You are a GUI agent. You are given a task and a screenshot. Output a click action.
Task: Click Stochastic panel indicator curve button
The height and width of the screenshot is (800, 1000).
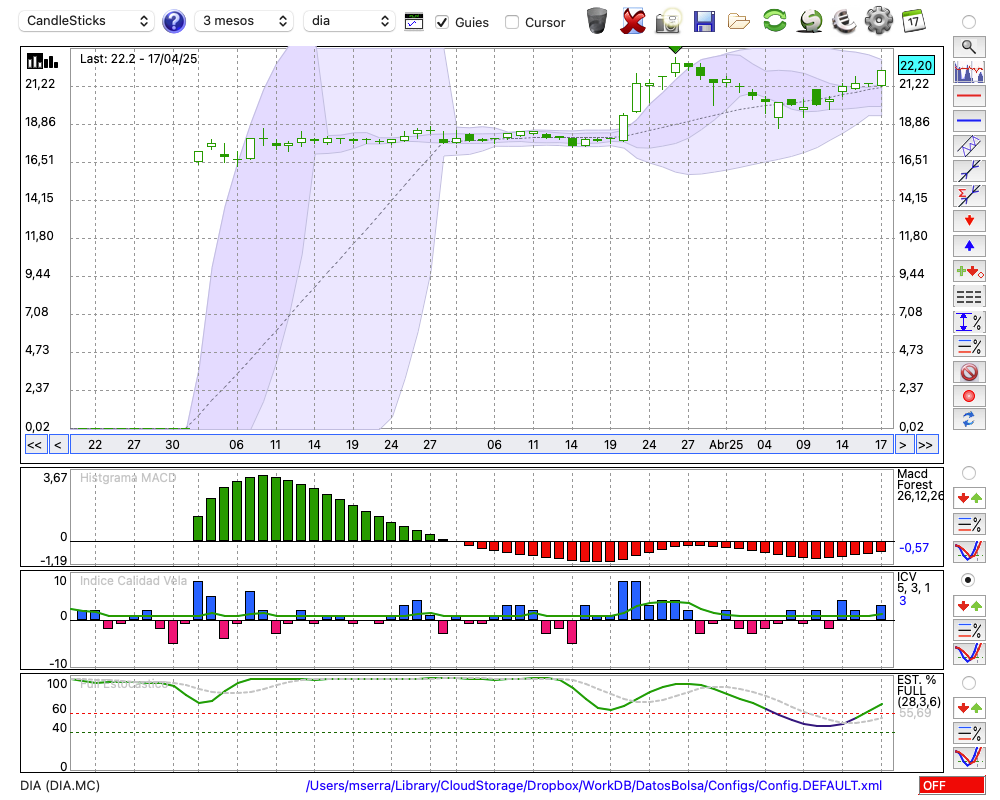(969, 758)
